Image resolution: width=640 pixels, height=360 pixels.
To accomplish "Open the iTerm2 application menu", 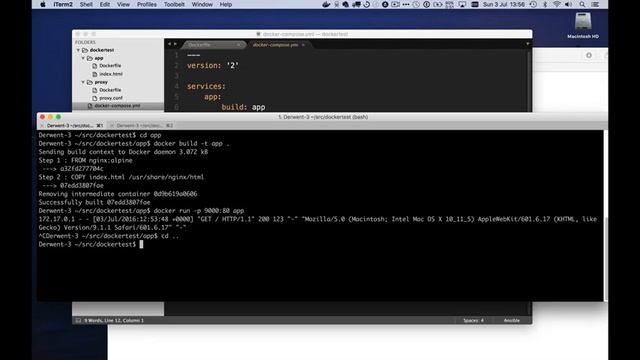I will coord(63,4).
